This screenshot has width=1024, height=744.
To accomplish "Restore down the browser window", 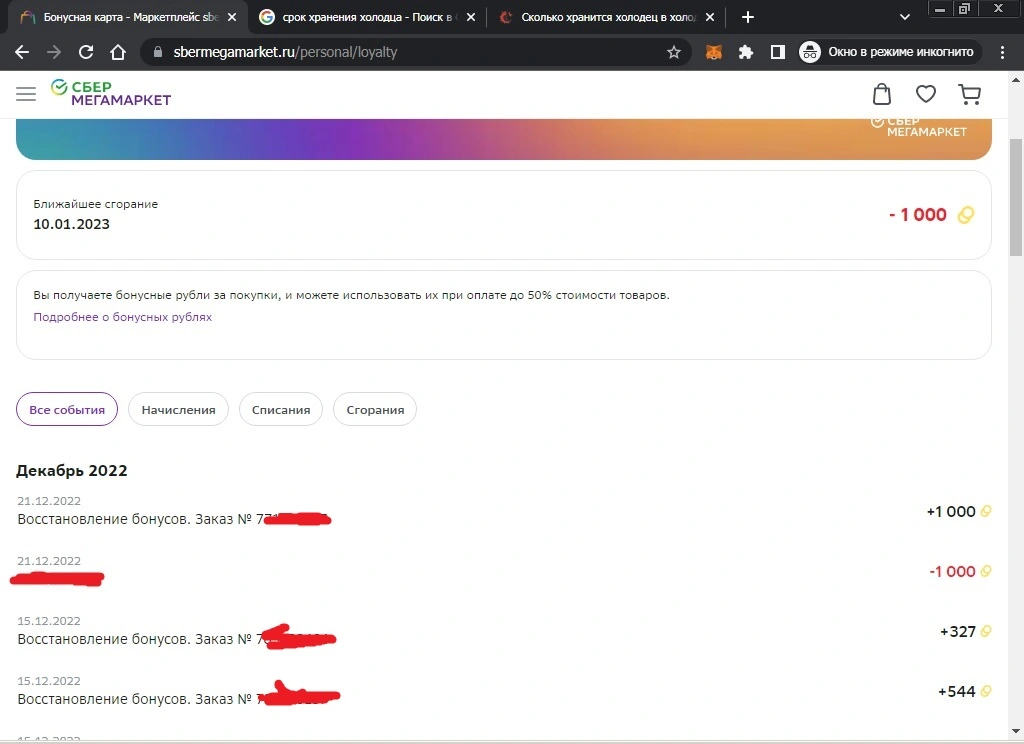I will 965,8.
